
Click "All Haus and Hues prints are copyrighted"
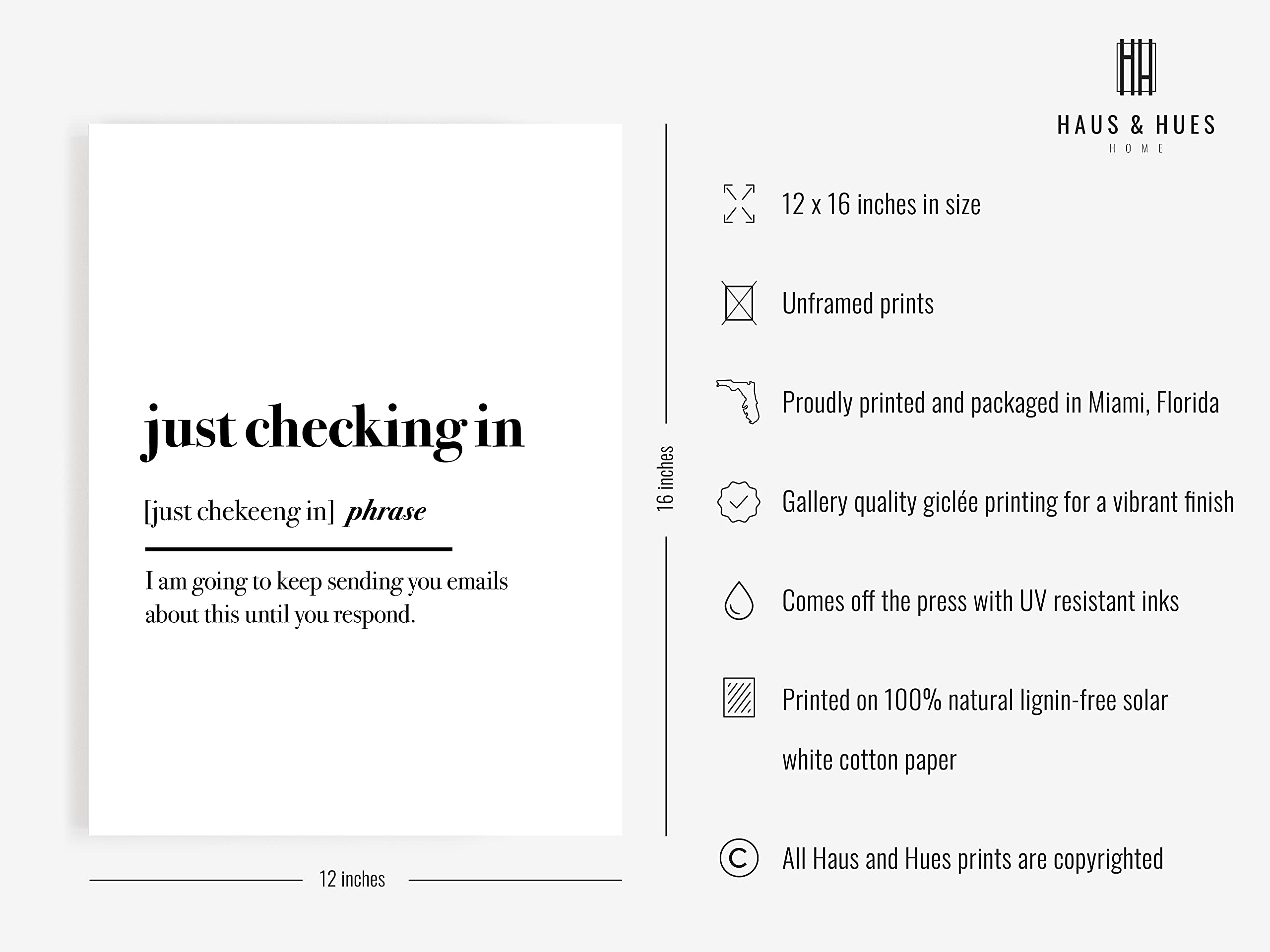pos(972,860)
